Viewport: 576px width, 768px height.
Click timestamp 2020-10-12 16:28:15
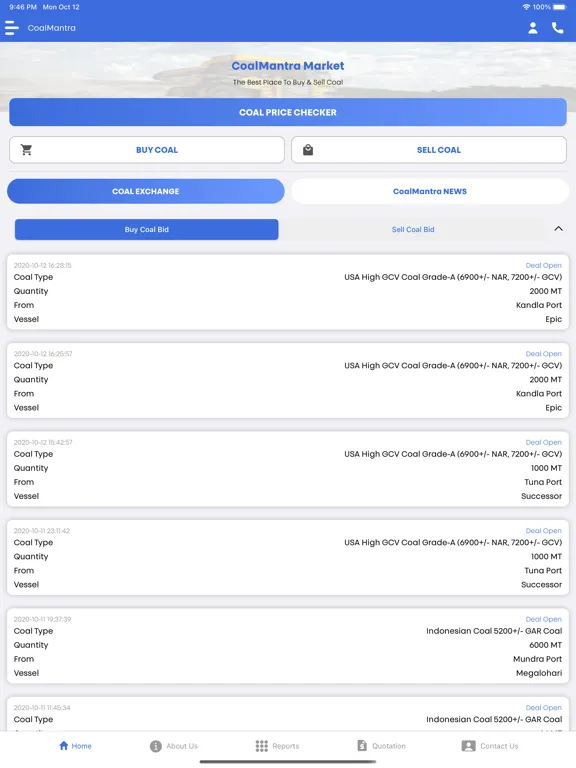click(43, 265)
